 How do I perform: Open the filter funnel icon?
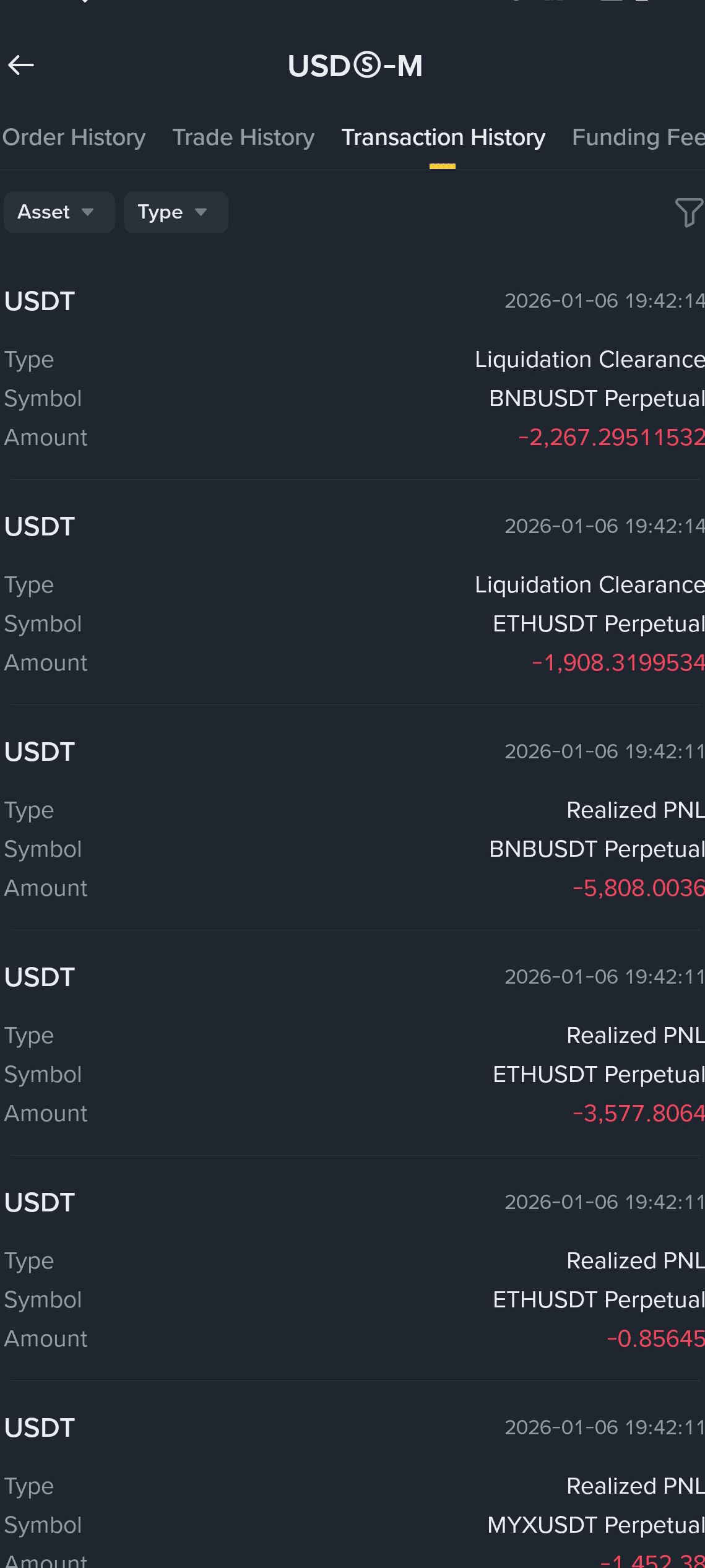tap(689, 212)
